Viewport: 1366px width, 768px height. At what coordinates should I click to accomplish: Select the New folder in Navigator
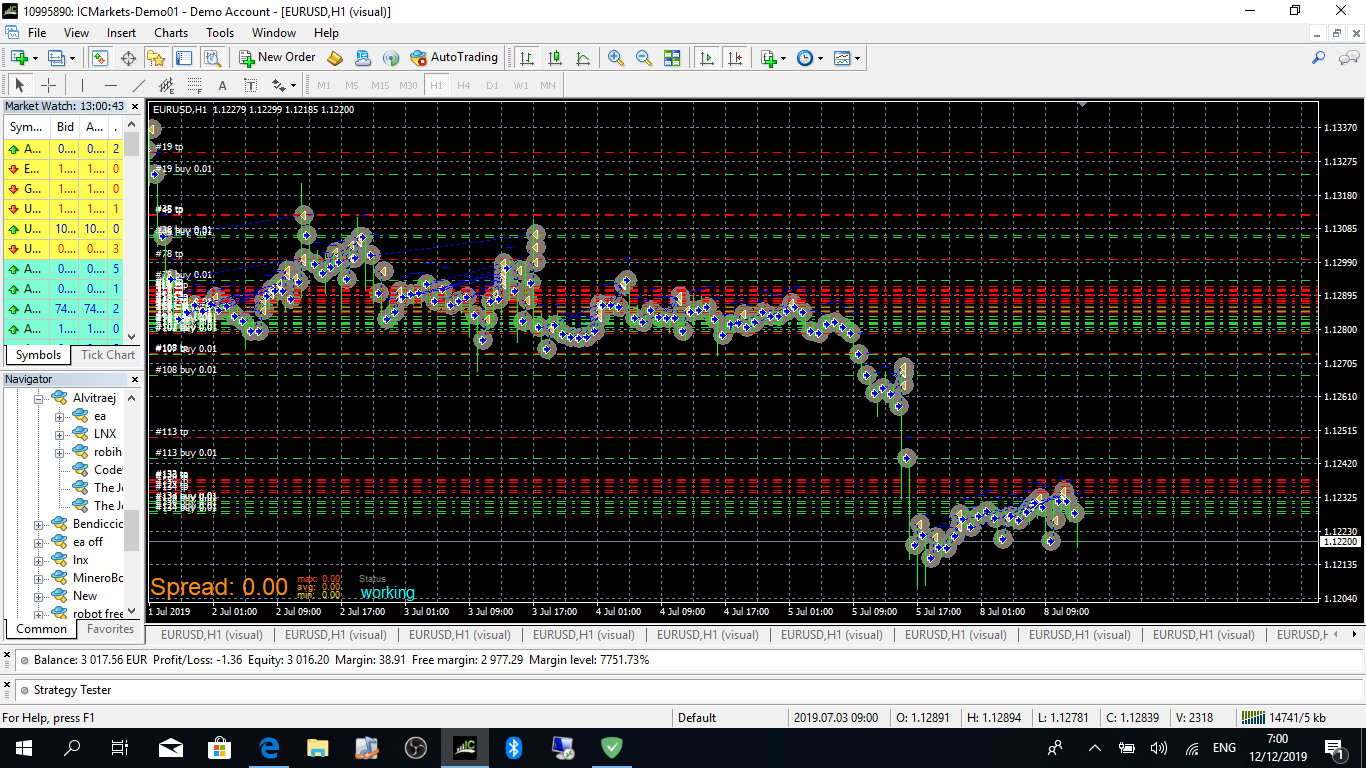[x=85, y=596]
